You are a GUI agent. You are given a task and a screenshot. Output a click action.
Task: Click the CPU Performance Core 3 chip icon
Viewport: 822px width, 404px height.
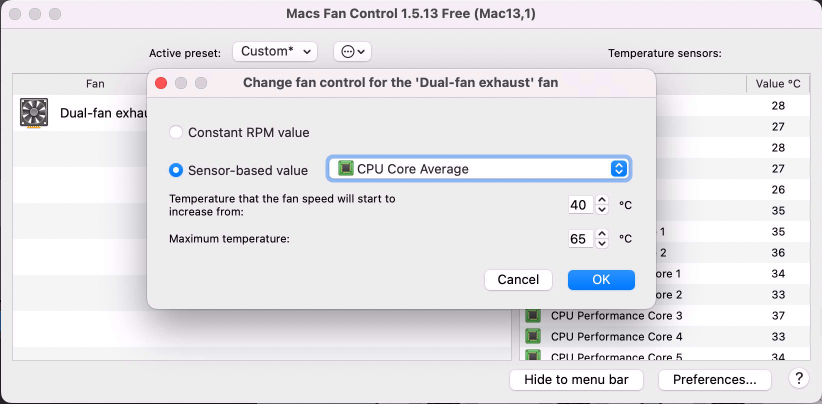pyautogui.click(x=533, y=316)
